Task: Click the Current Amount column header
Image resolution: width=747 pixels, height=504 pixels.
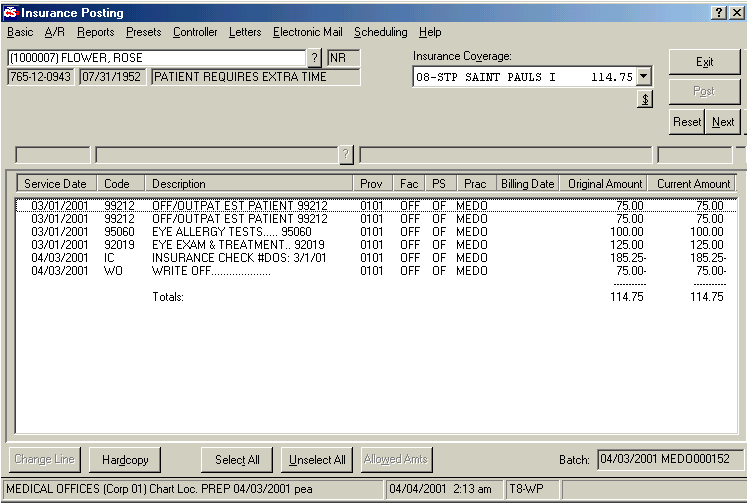Action: point(692,183)
